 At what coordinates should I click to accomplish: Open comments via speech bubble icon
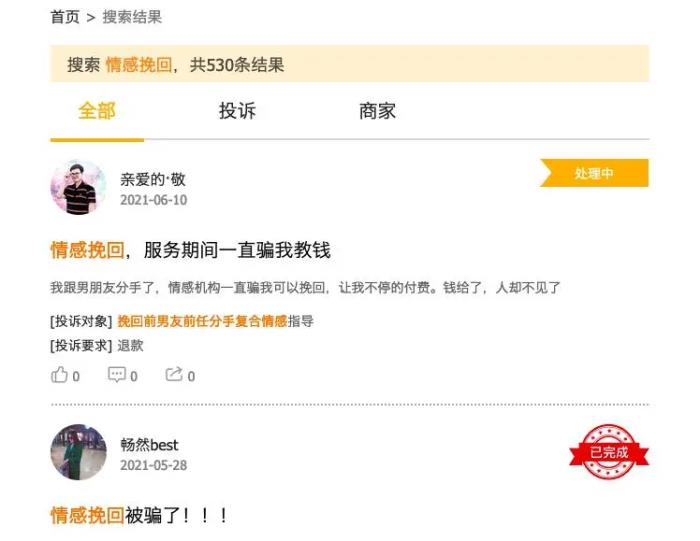coord(117,375)
